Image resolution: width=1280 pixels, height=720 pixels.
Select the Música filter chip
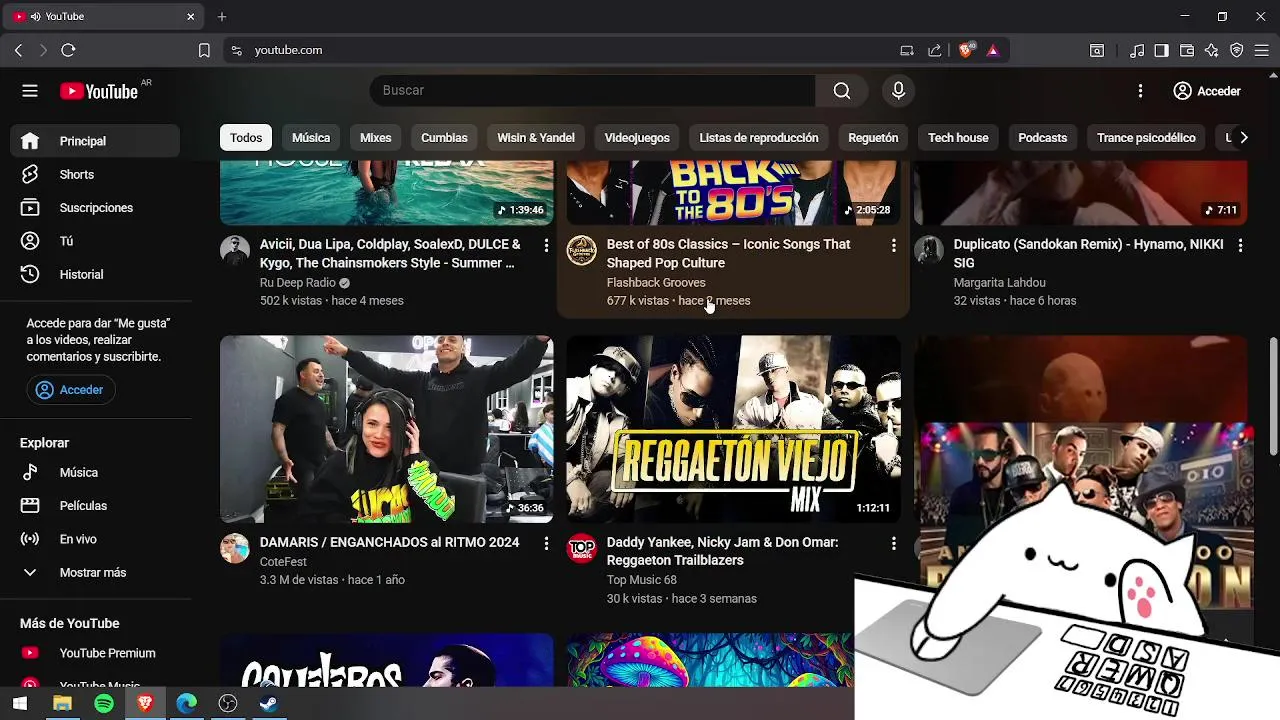point(311,138)
